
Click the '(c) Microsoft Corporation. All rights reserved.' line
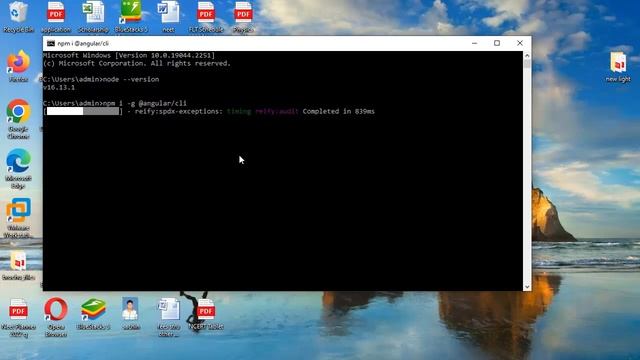click(137, 63)
